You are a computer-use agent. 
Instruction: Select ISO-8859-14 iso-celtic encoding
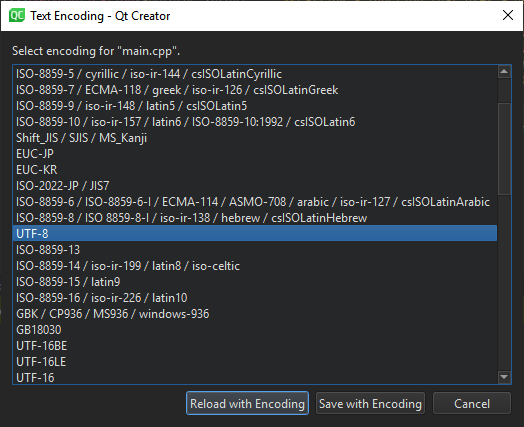(x=255, y=266)
